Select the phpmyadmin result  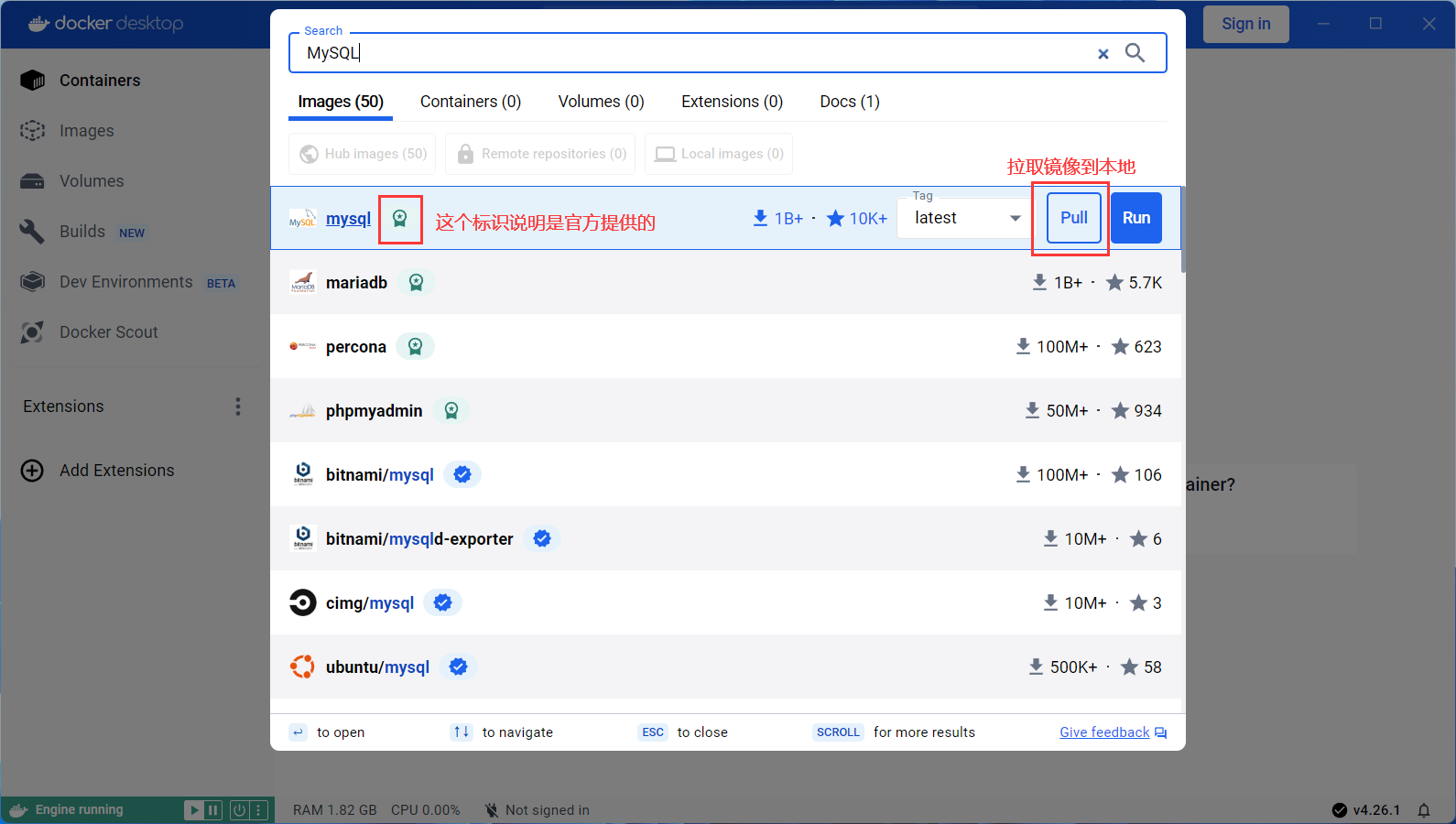(725, 410)
